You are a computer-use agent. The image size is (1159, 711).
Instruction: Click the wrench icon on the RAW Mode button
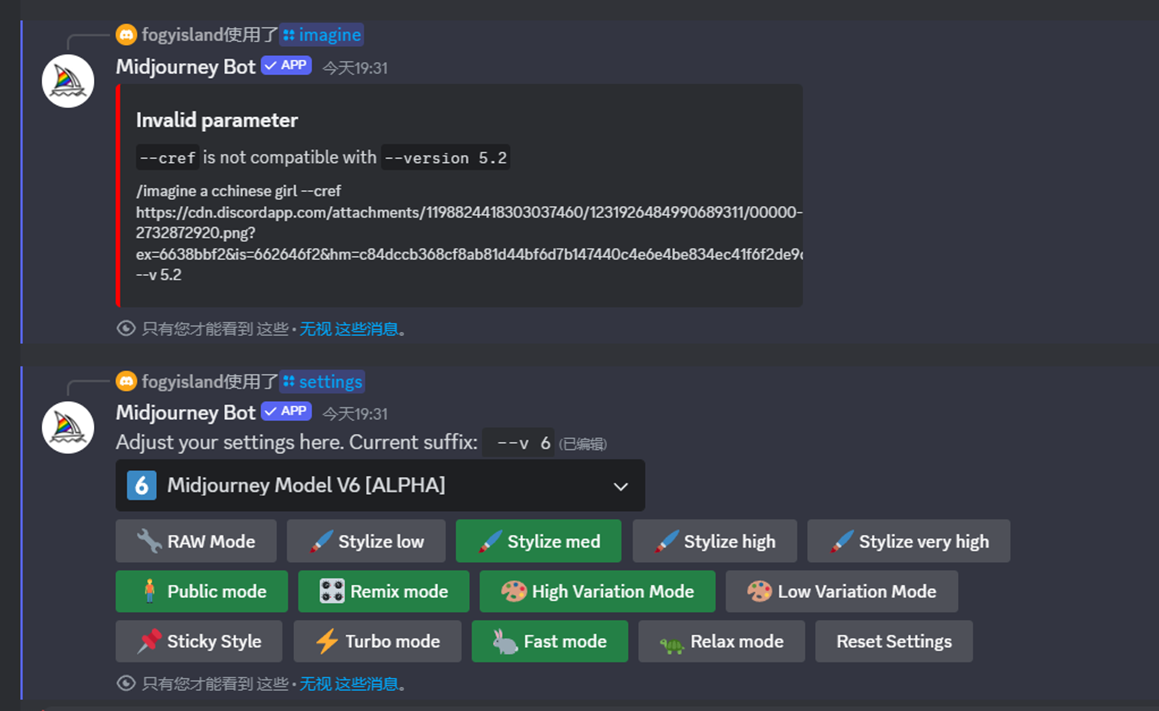[149, 541]
